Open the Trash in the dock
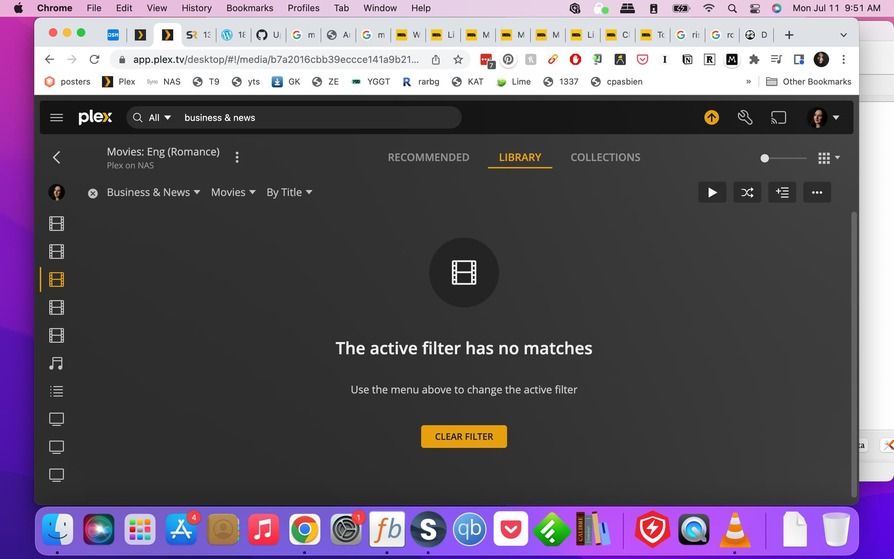Screen dimensions: 894x559 pos(836,530)
